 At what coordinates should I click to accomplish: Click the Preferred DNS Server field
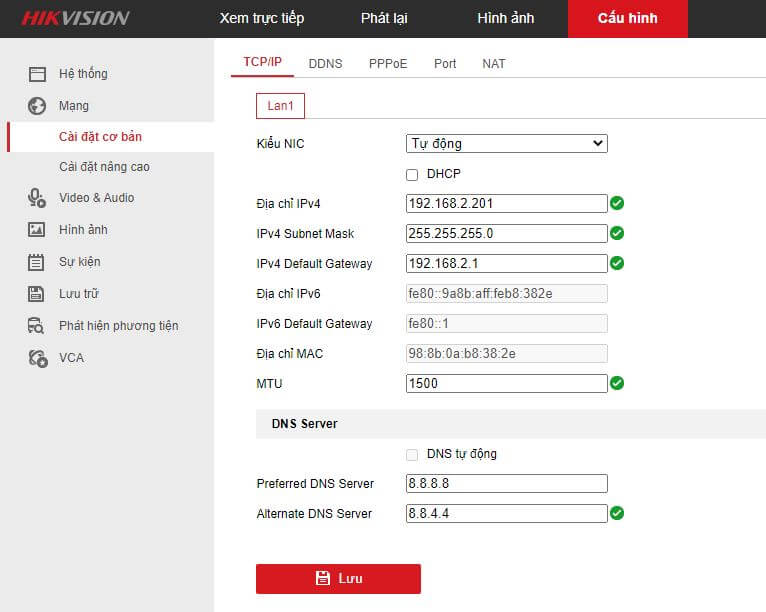[507, 484]
